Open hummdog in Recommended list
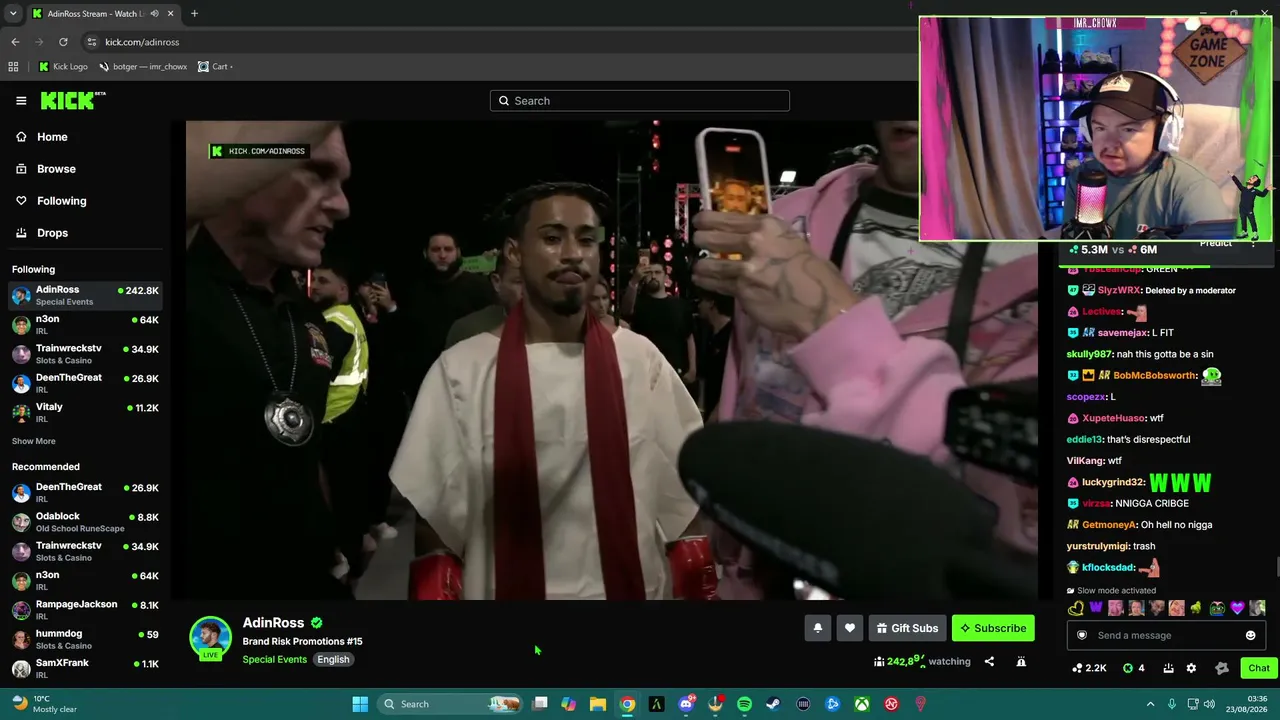Image resolution: width=1280 pixels, height=720 pixels. pos(85,639)
